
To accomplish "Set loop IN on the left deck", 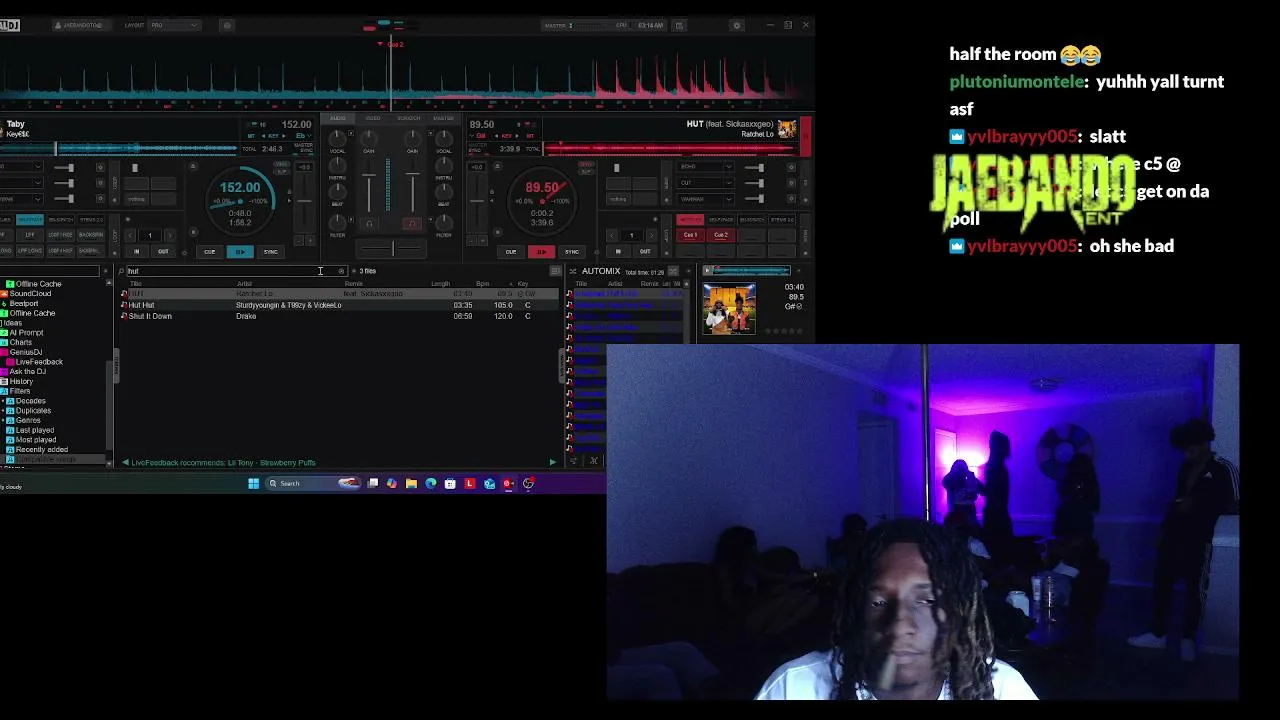I will click(137, 252).
